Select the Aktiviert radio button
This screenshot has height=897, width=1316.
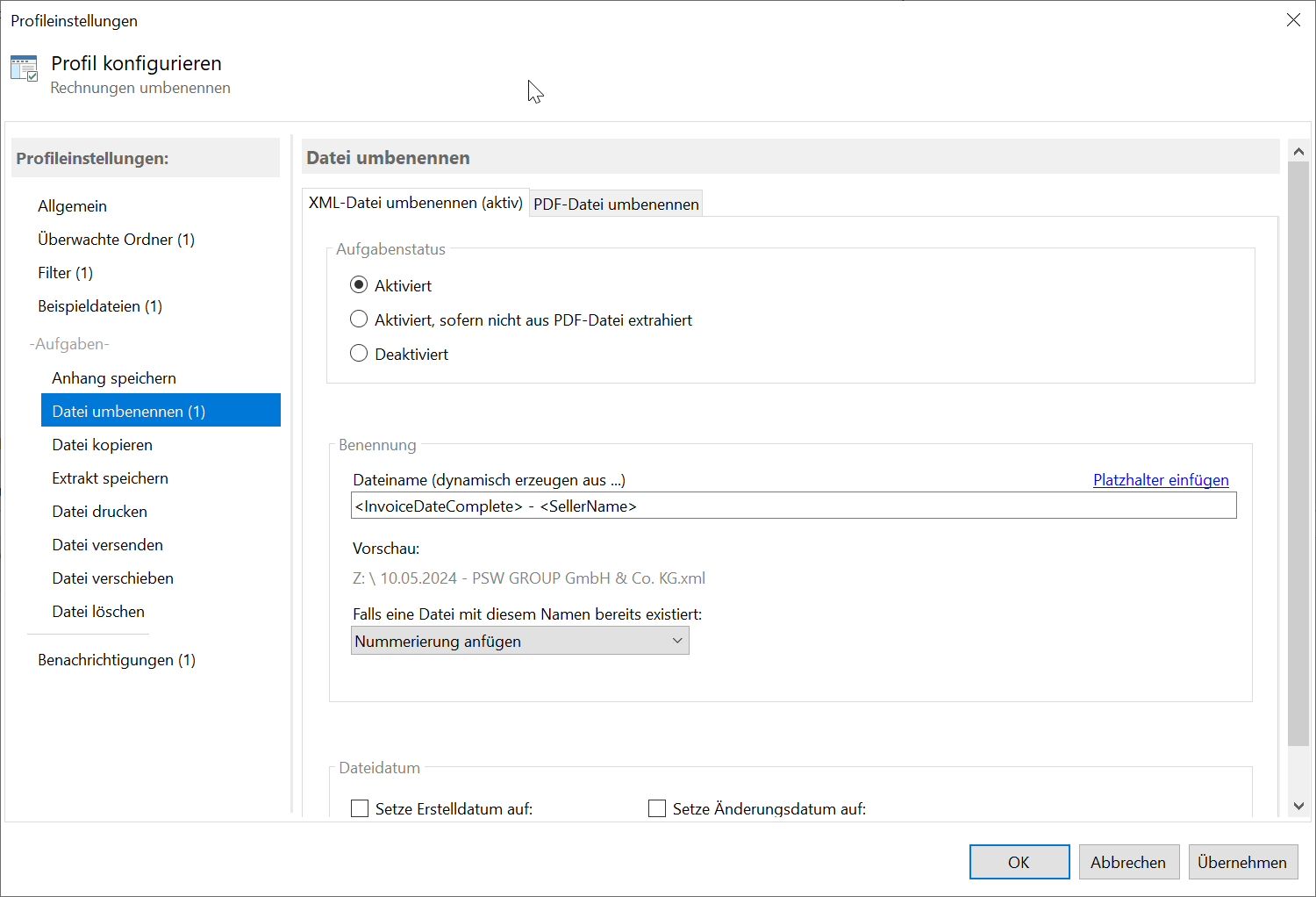(359, 285)
